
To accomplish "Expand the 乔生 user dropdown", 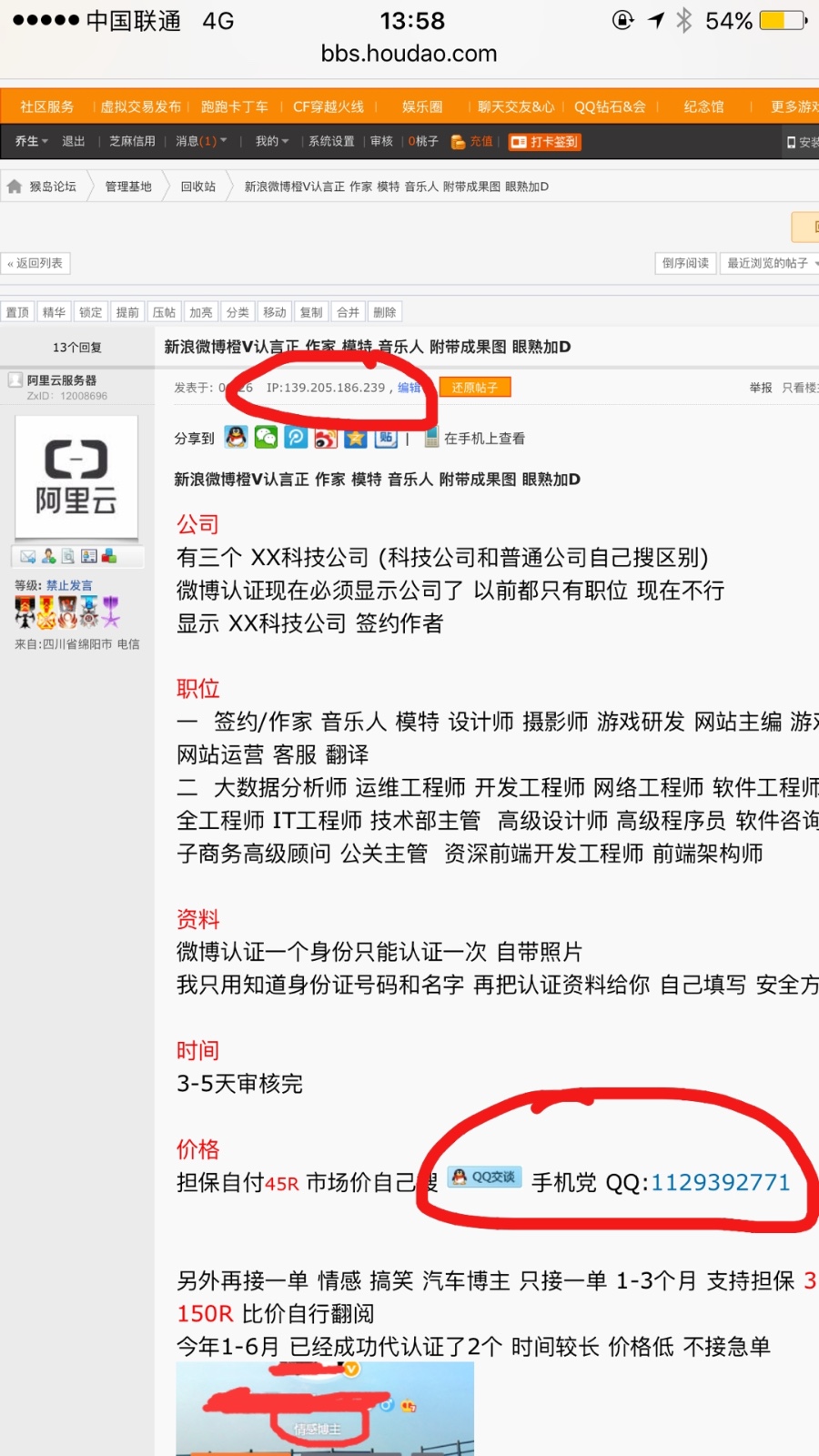I will 32,141.
